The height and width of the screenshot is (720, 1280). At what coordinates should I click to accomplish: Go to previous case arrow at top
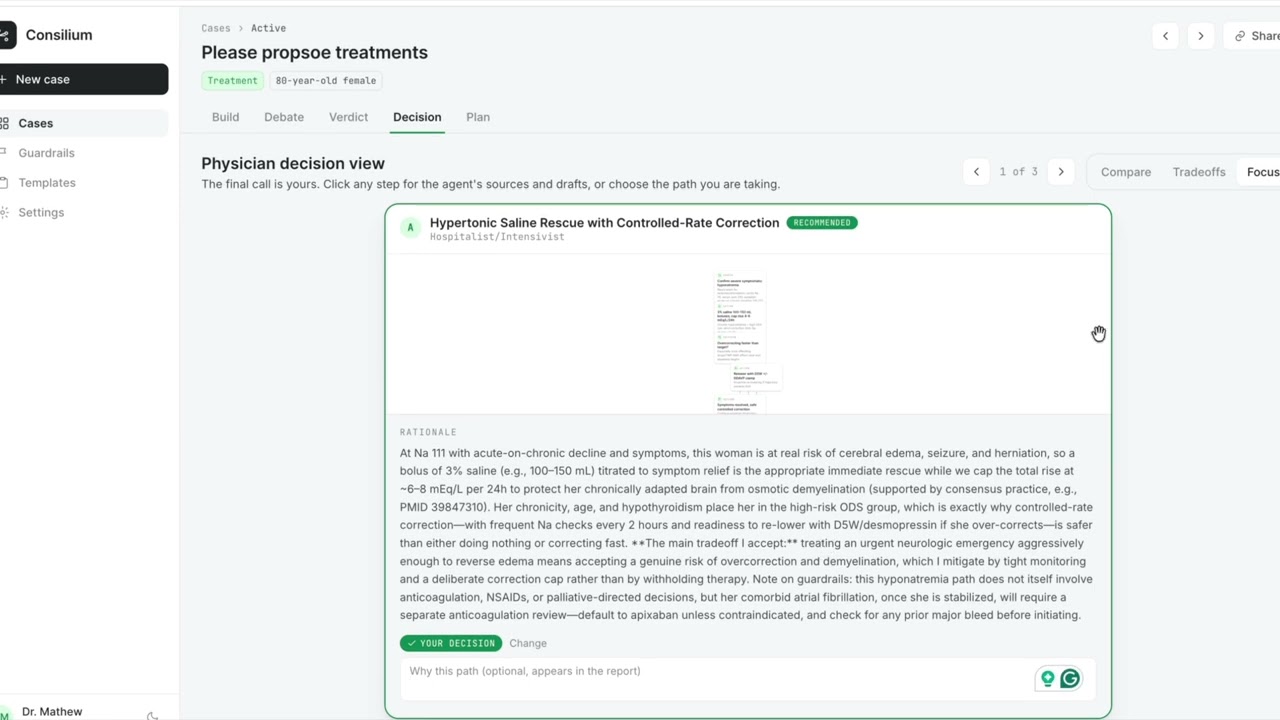(1165, 36)
